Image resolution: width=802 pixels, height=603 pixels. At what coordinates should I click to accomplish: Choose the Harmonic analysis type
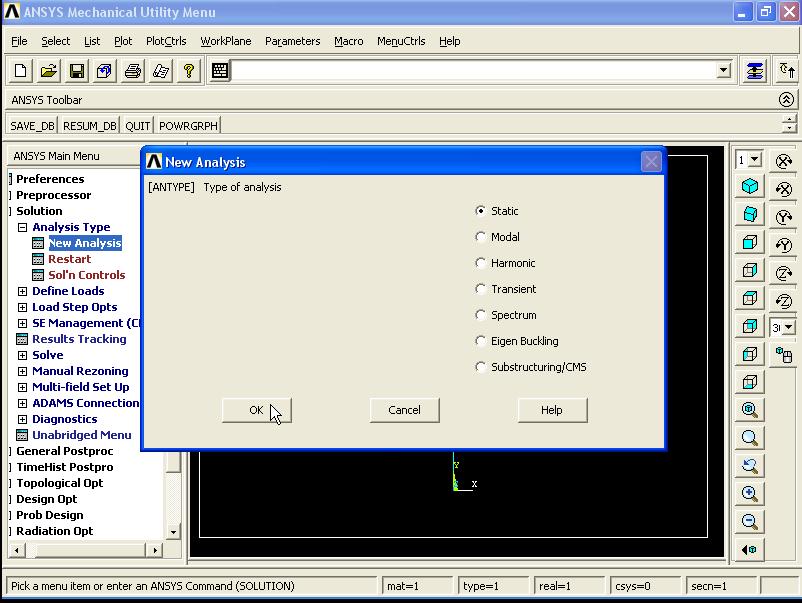click(480, 263)
